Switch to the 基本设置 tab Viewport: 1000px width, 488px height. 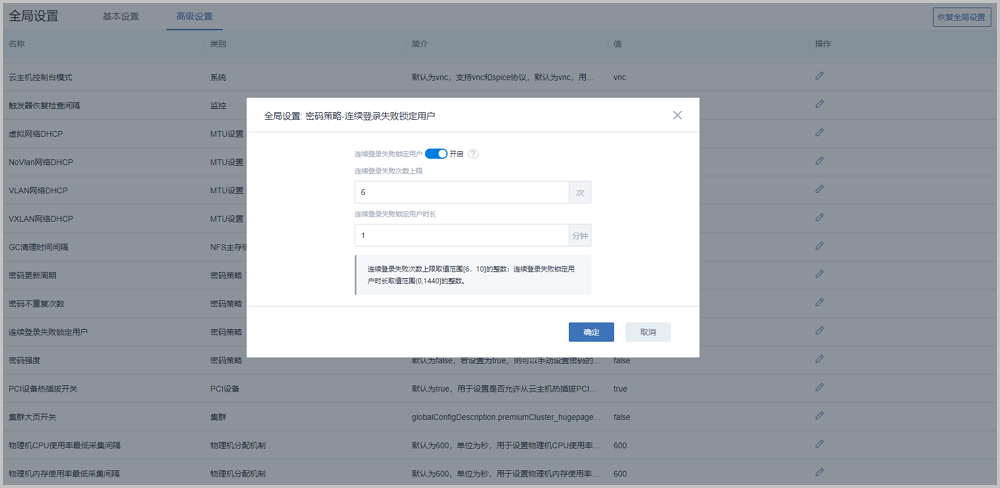pos(121,17)
